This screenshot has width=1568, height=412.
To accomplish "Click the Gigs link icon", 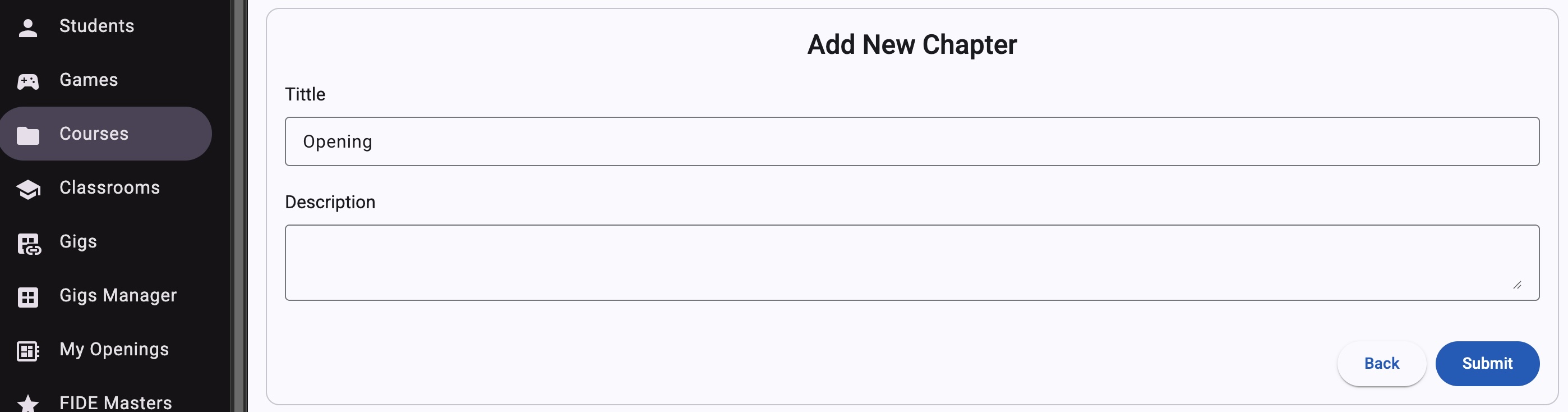I will coord(28,242).
